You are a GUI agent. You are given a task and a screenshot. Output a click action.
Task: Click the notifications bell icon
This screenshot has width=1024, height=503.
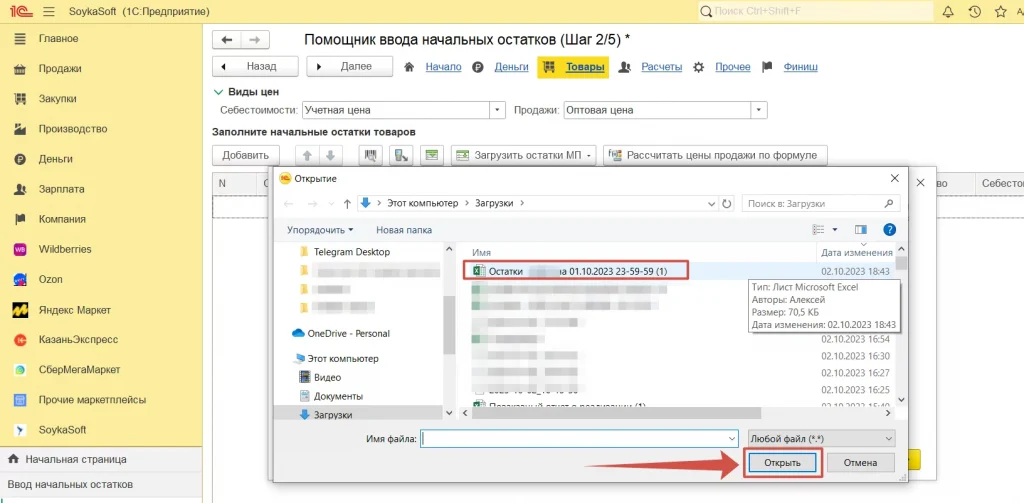947,12
